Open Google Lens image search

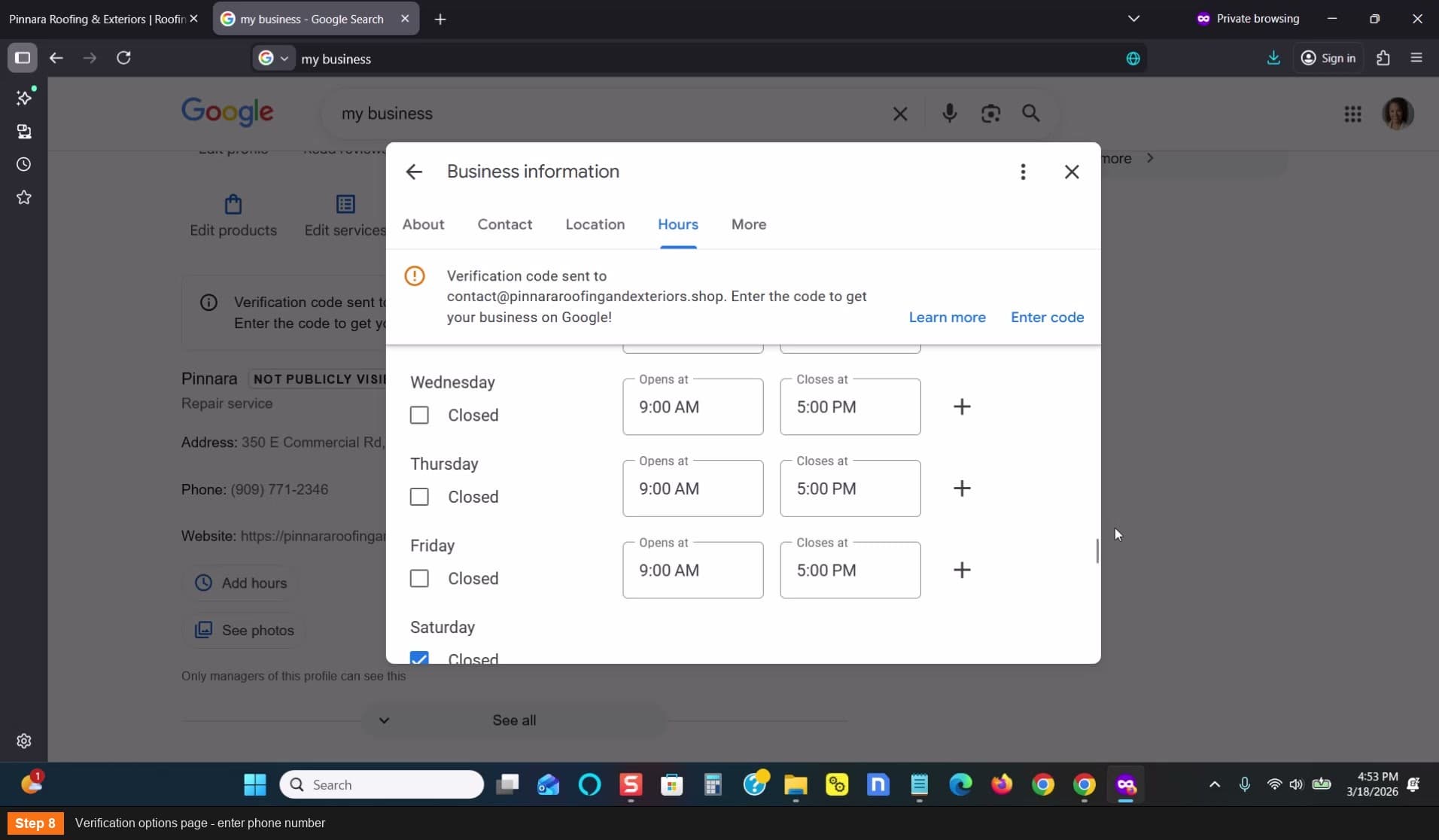point(990,114)
